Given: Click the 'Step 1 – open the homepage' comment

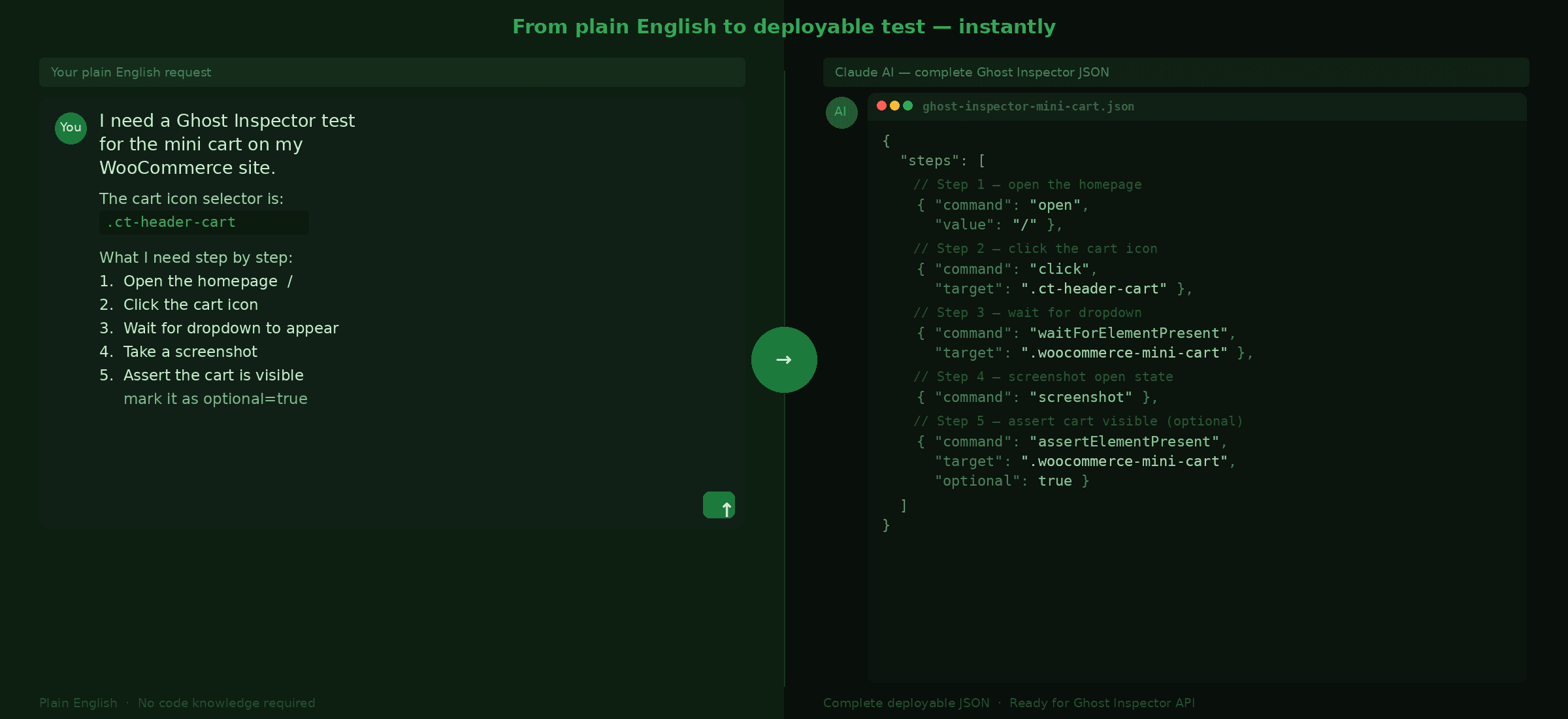Looking at the screenshot, I should (1027, 185).
